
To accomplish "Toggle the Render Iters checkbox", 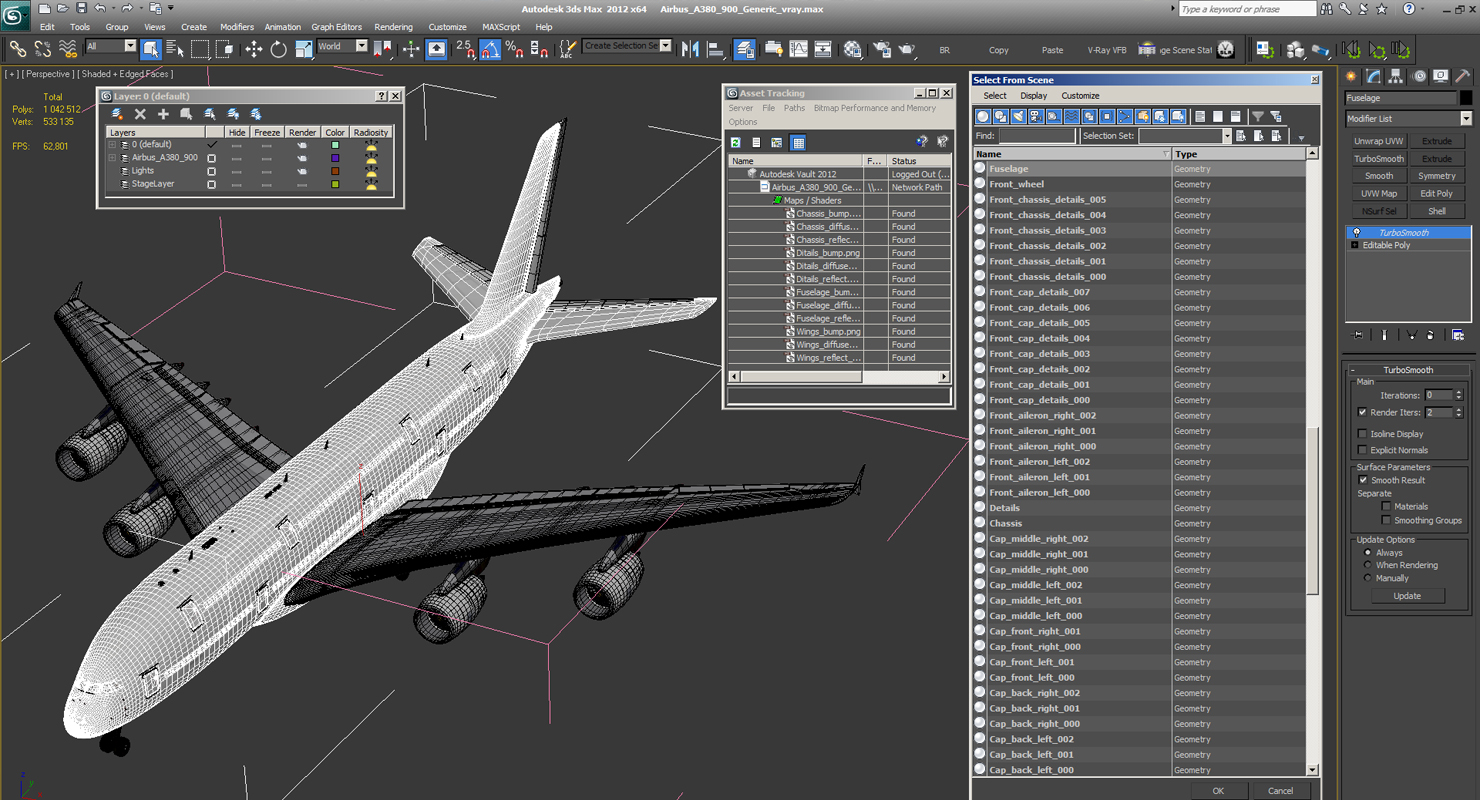I will [1363, 412].
